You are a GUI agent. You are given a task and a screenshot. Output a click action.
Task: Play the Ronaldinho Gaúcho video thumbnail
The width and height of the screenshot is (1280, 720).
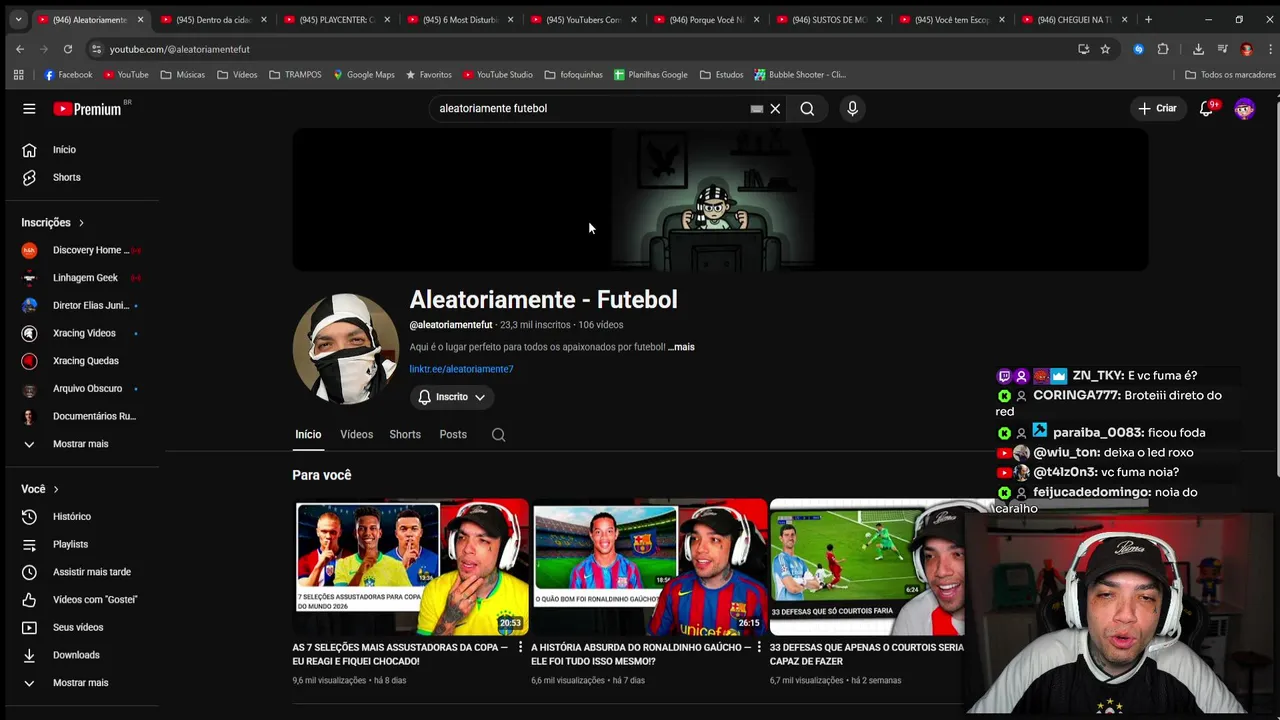click(649, 567)
